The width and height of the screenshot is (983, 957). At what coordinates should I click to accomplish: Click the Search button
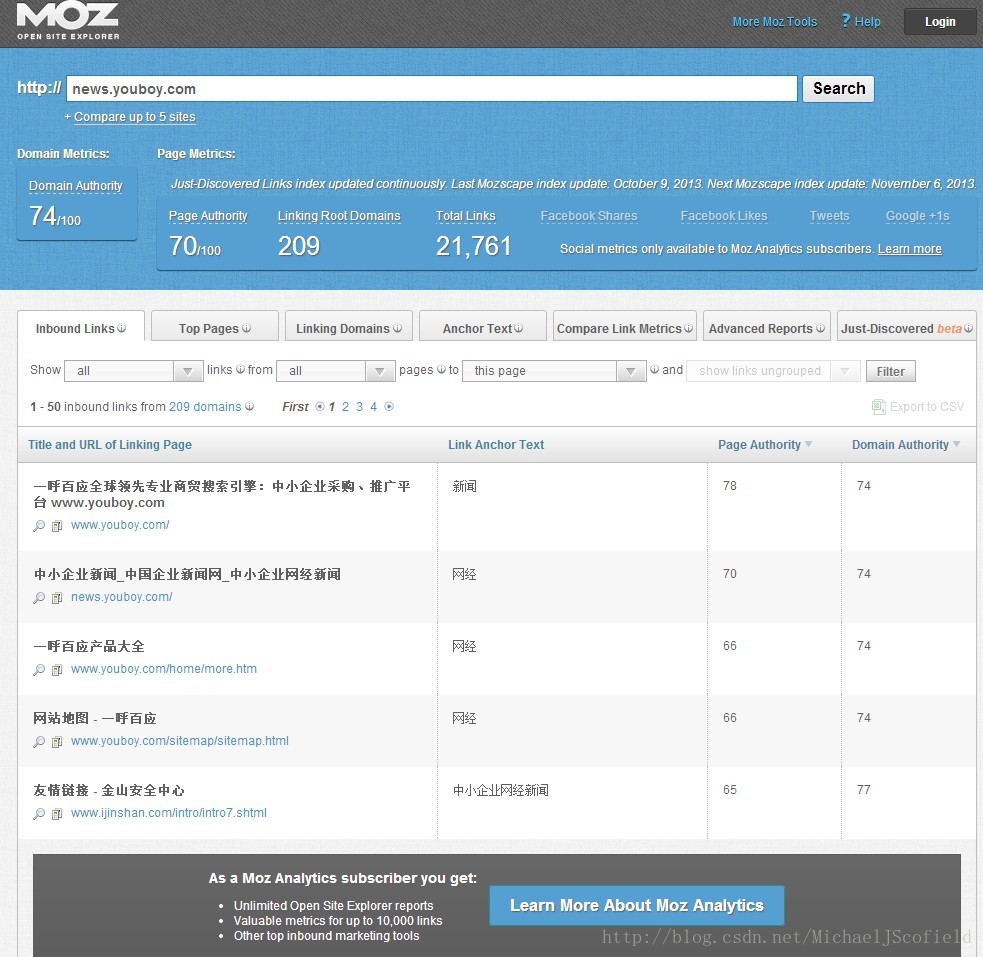click(838, 88)
